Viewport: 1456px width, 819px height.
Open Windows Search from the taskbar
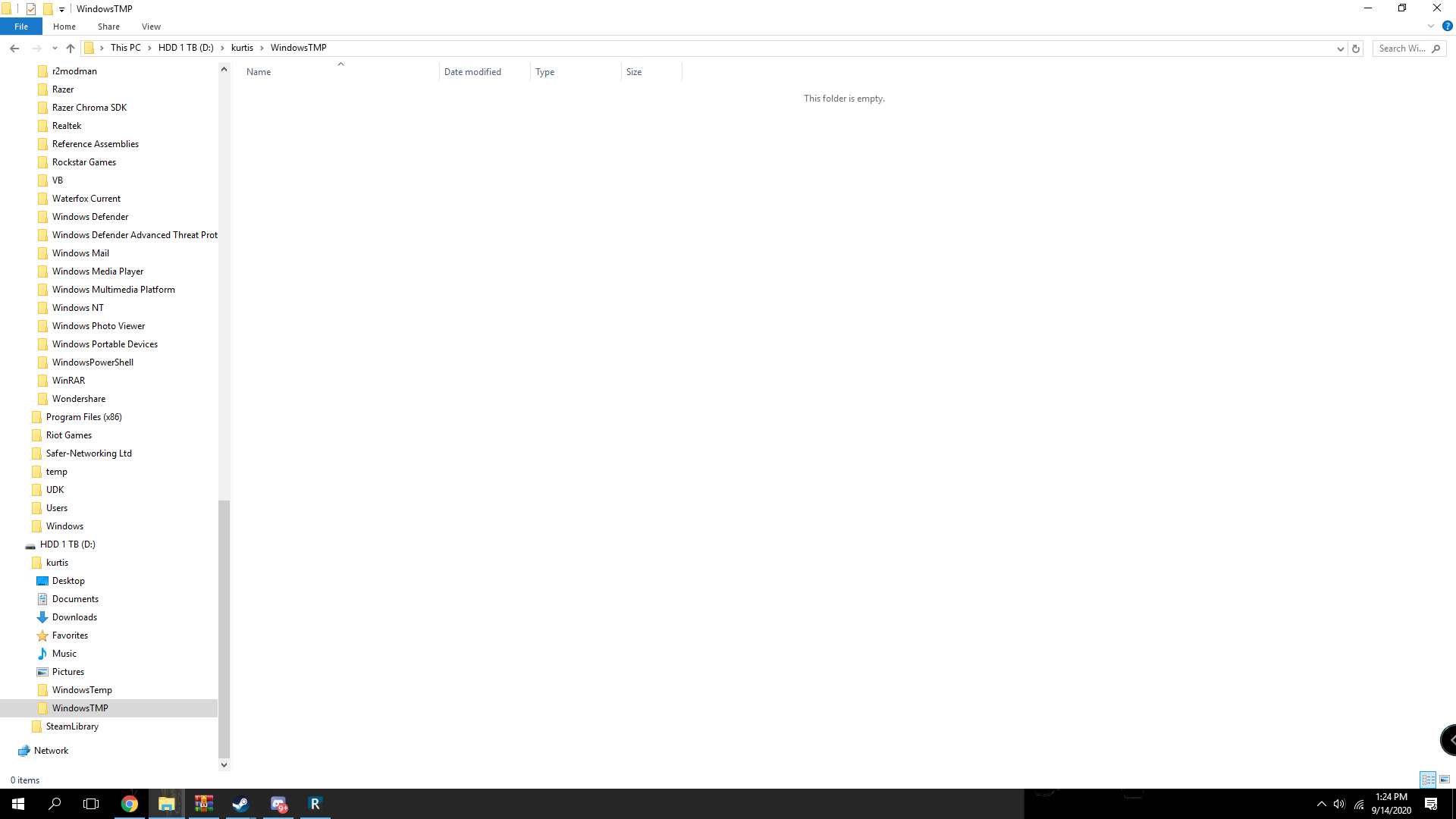pyautogui.click(x=55, y=803)
